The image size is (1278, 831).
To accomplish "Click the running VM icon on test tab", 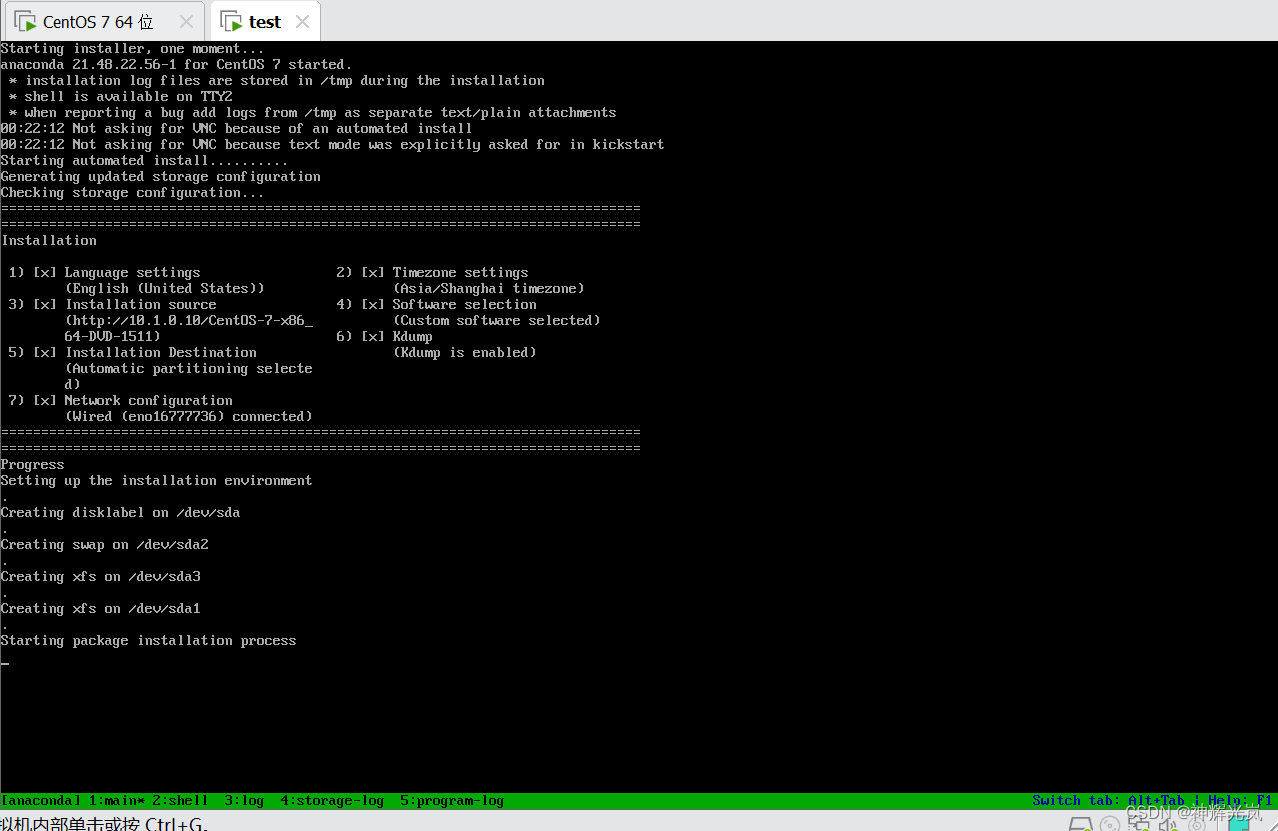I will [231, 21].
